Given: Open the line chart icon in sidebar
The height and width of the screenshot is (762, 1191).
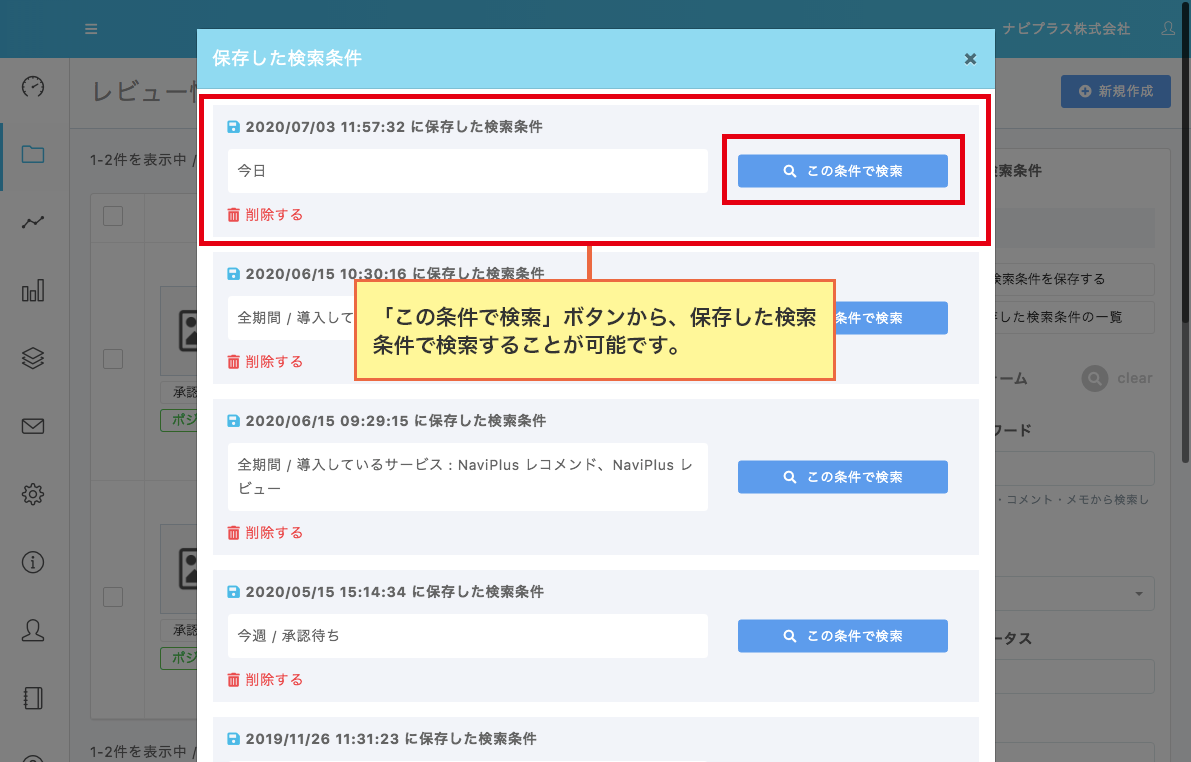Looking at the screenshot, I should point(33,222).
